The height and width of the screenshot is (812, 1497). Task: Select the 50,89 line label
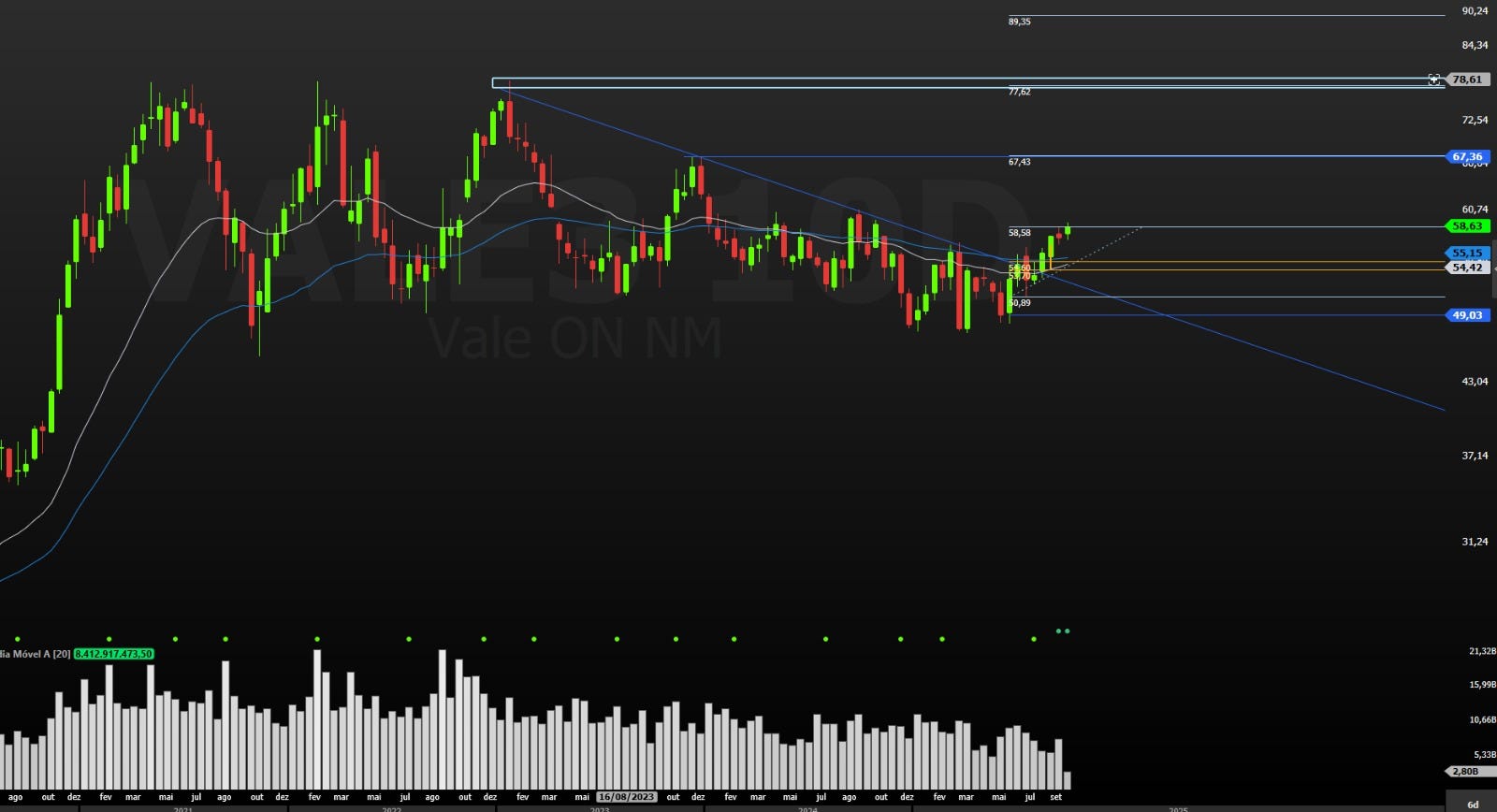[x=1020, y=303]
